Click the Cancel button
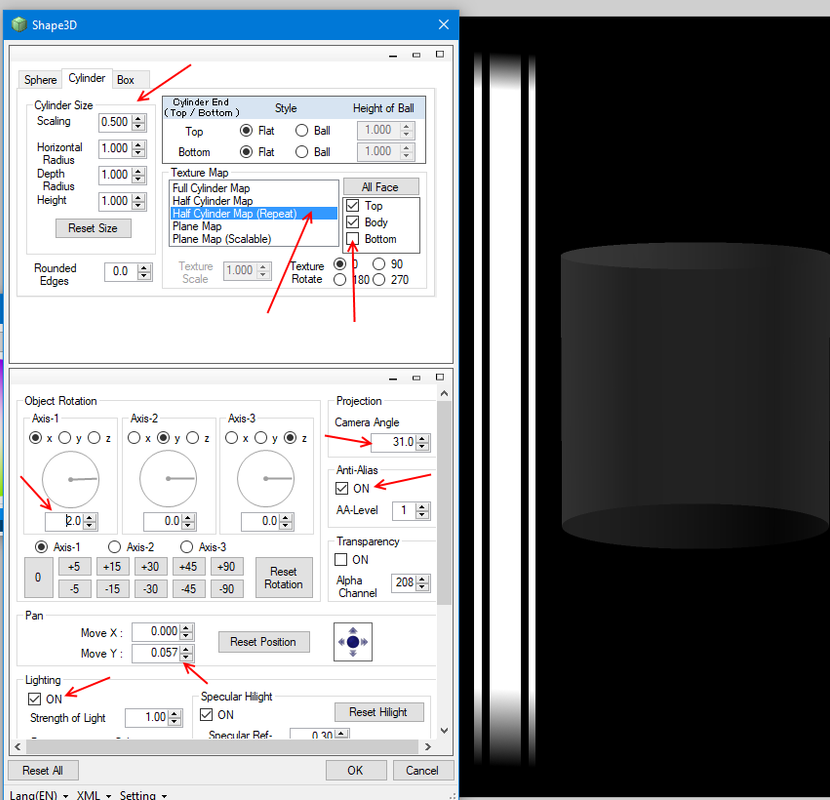Viewport: 830px width, 800px height. coord(422,770)
